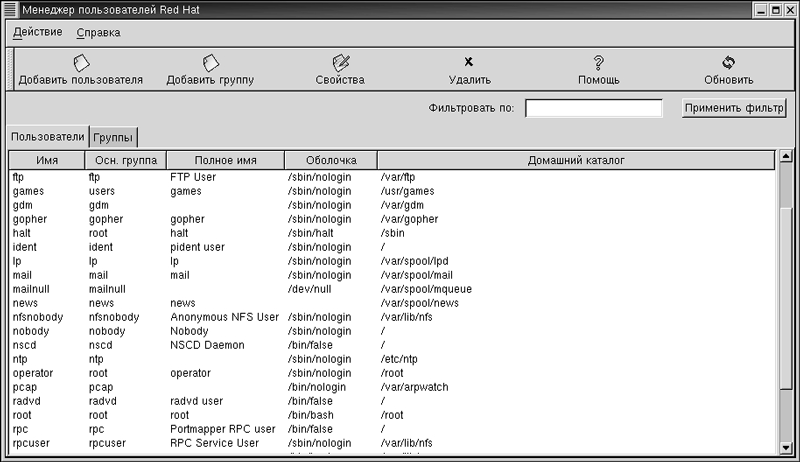Screen dimensions: 800x462
Task: Sort by the Оболочка column header
Action: click(x=330, y=160)
